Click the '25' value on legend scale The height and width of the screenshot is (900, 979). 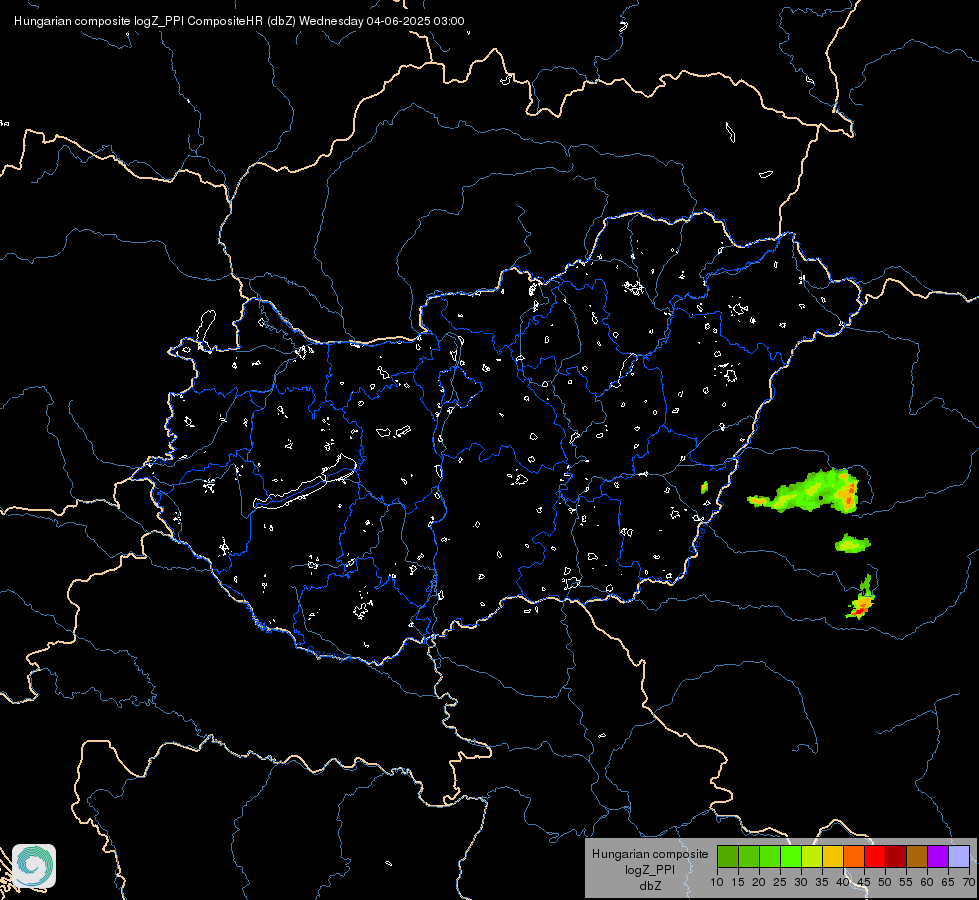(x=780, y=882)
